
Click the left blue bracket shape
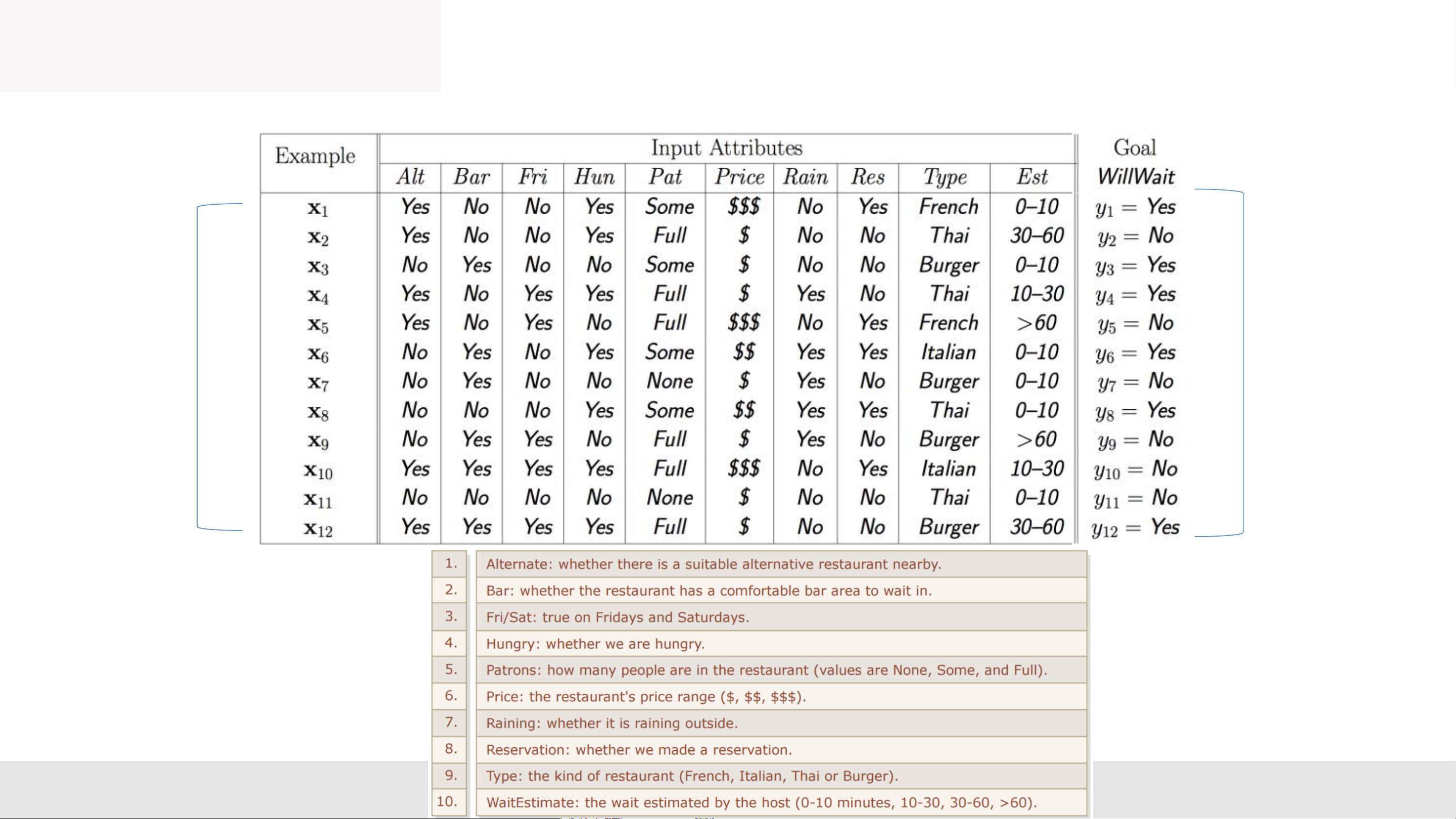(x=198, y=367)
